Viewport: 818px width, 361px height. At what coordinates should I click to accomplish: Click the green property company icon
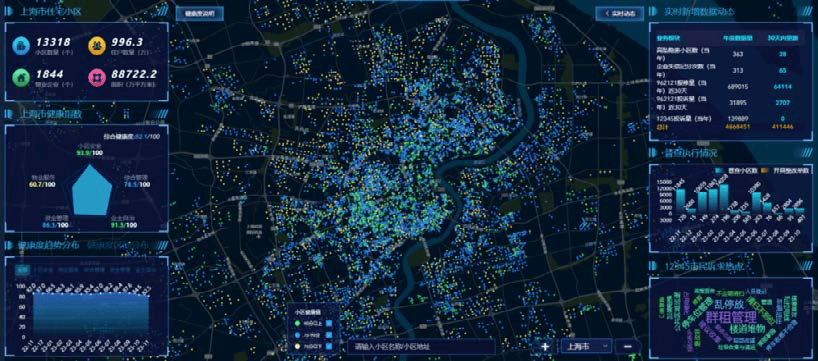(20, 77)
